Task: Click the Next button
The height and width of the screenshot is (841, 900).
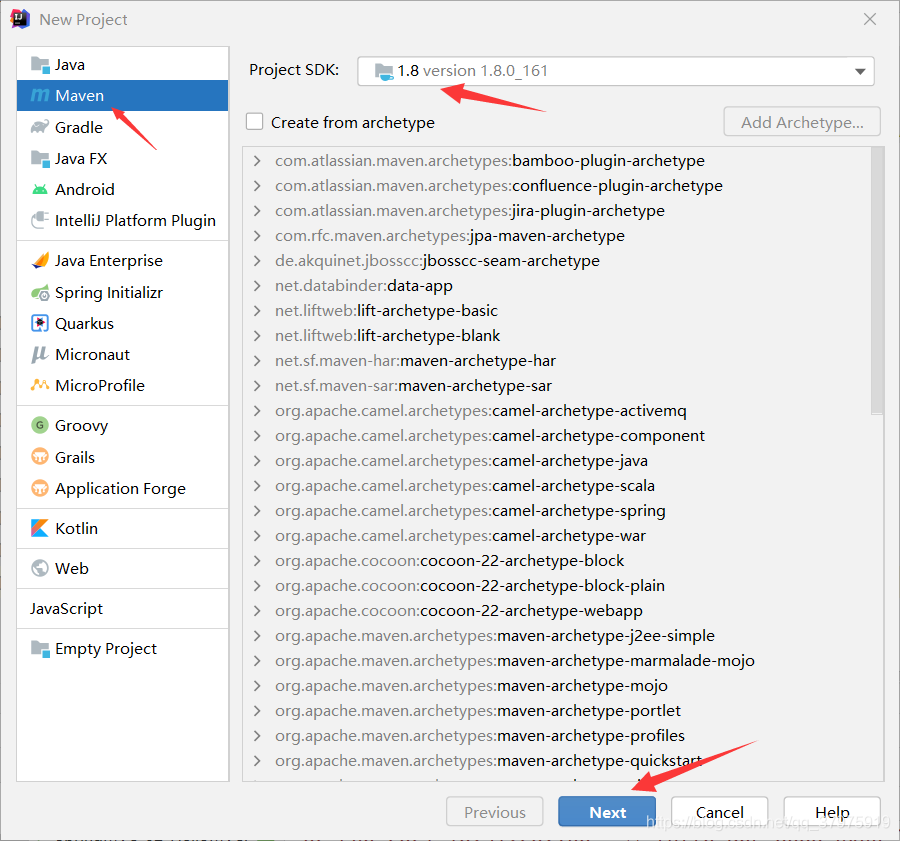Action: tap(607, 812)
